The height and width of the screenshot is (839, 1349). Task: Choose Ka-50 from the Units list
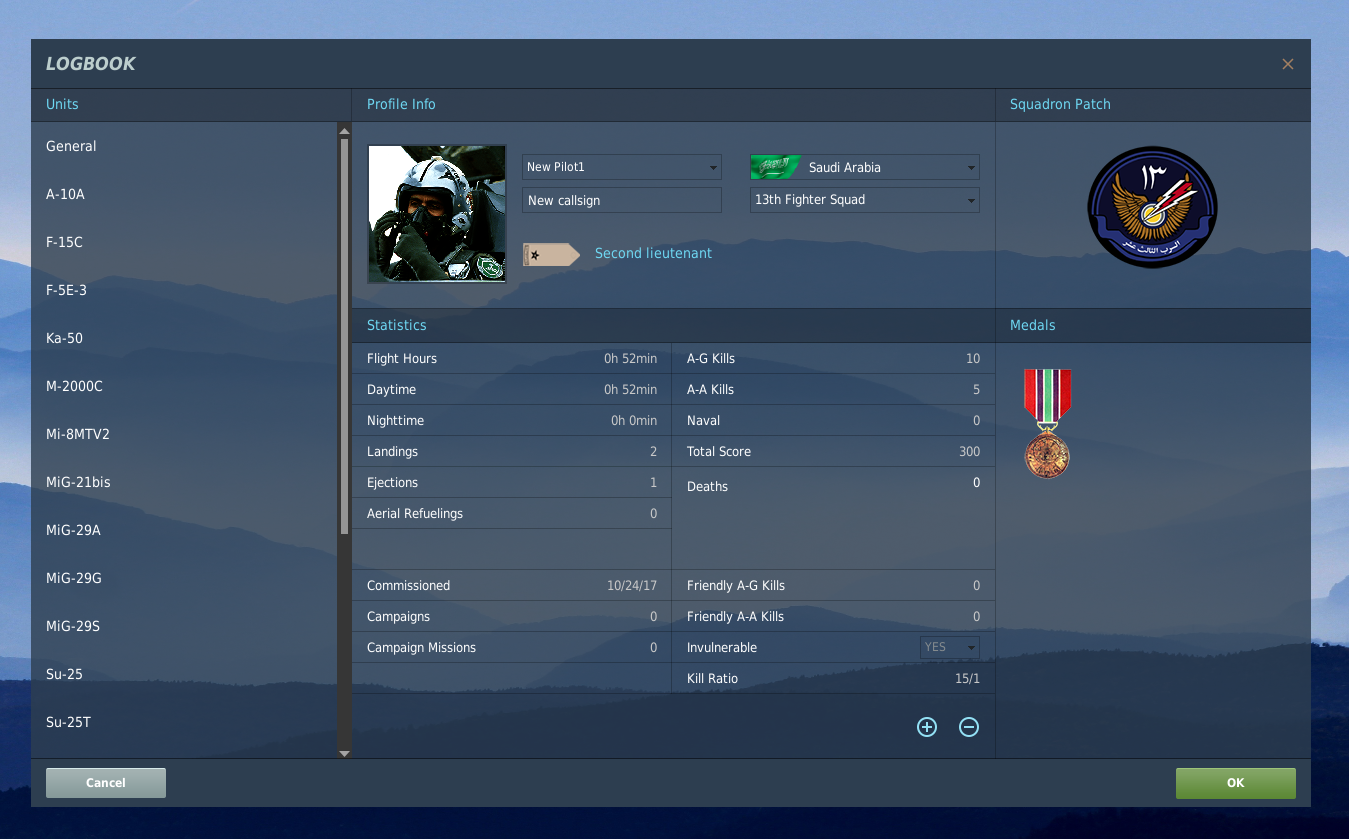pyautogui.click(x=64, y=338)
